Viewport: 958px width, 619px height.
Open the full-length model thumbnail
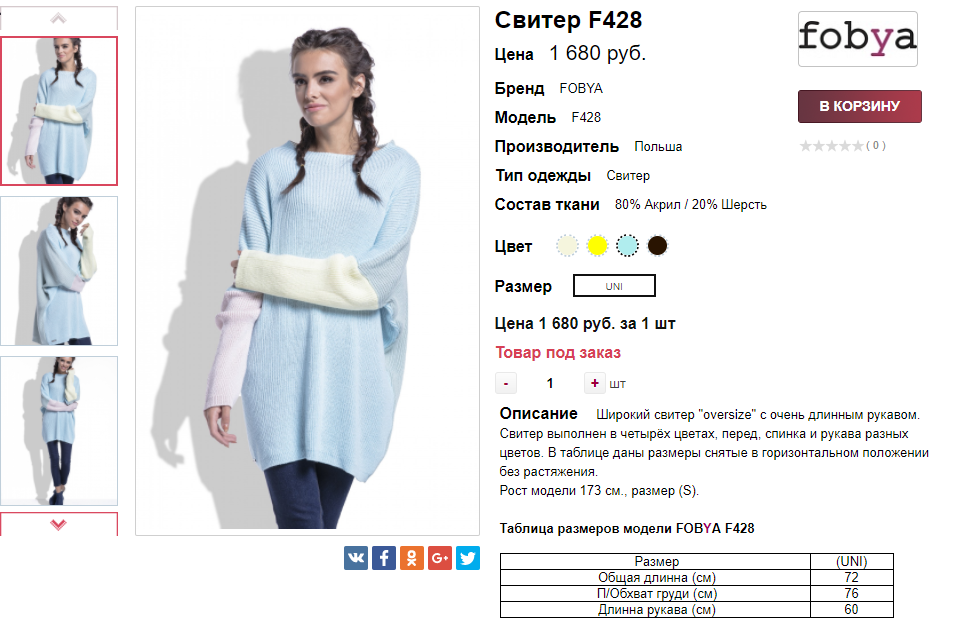[x=59, y=431]
